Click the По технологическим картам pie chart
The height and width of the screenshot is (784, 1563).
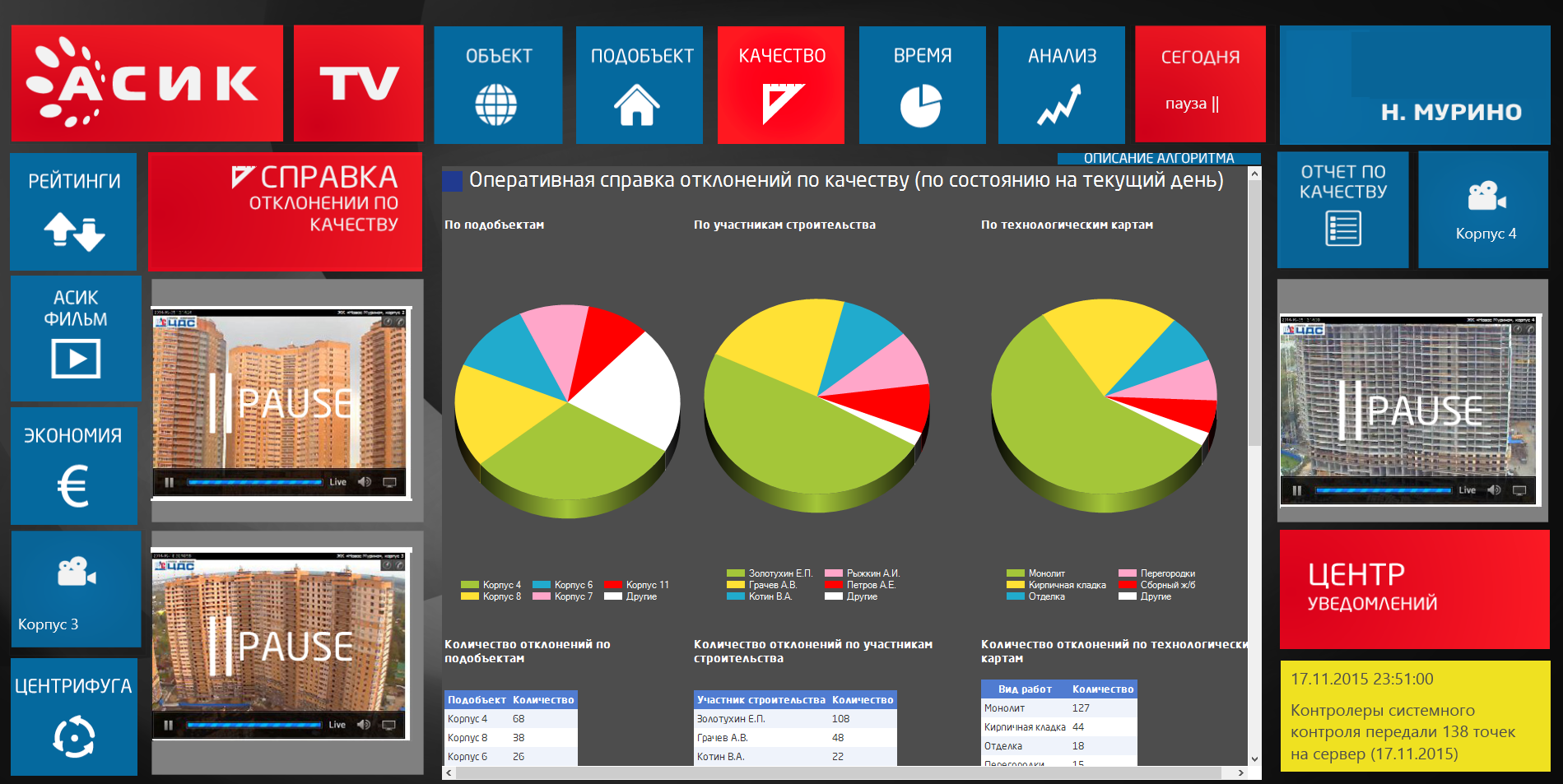tap(1105, 406)
